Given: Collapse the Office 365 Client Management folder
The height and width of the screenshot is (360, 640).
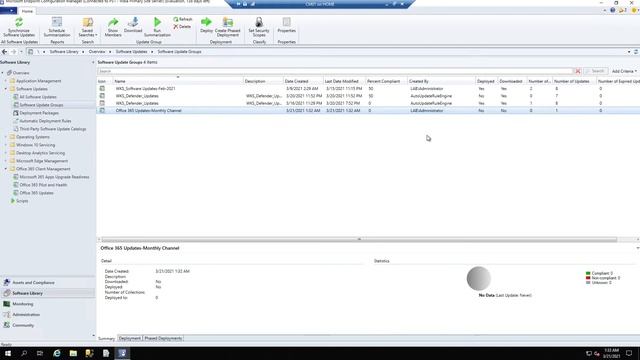Looking at the screenshot, I should [x=6, y=169].
